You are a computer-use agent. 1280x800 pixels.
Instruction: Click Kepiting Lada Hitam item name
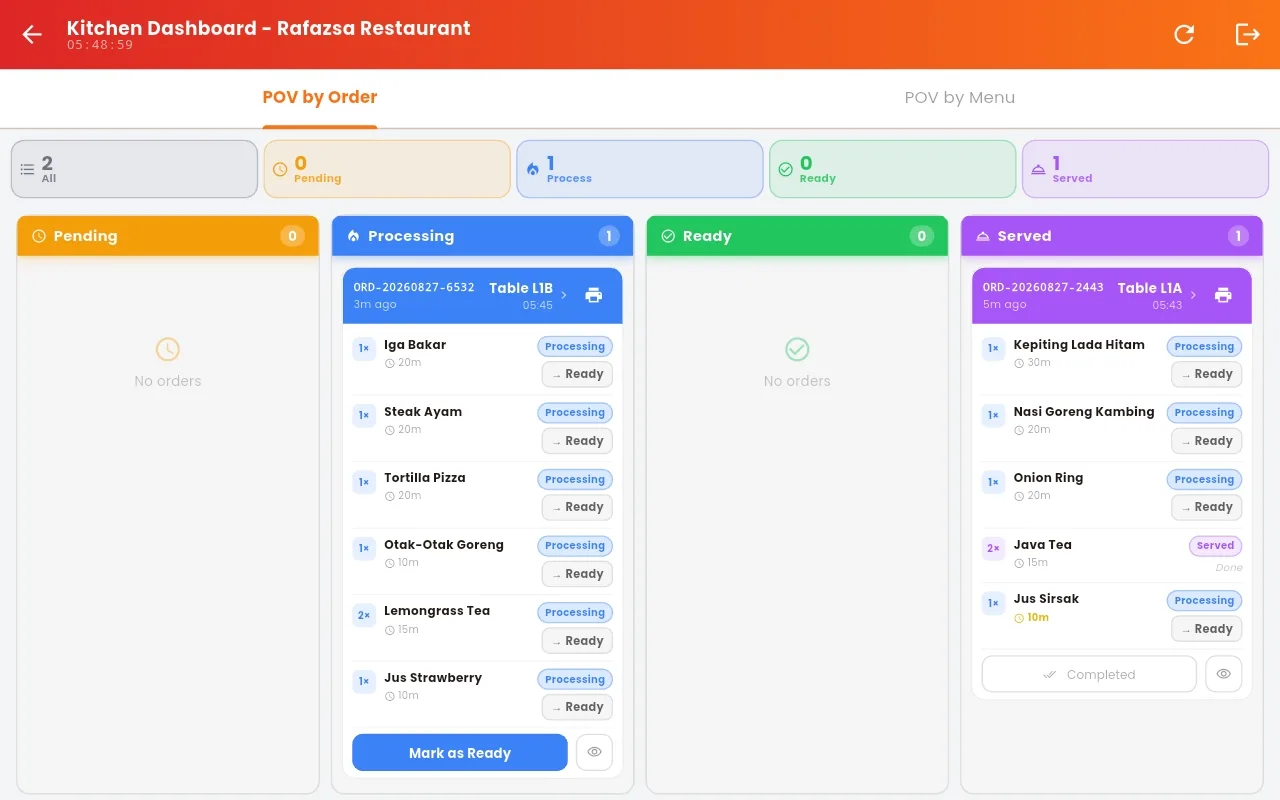click(x=1079, y=344)
